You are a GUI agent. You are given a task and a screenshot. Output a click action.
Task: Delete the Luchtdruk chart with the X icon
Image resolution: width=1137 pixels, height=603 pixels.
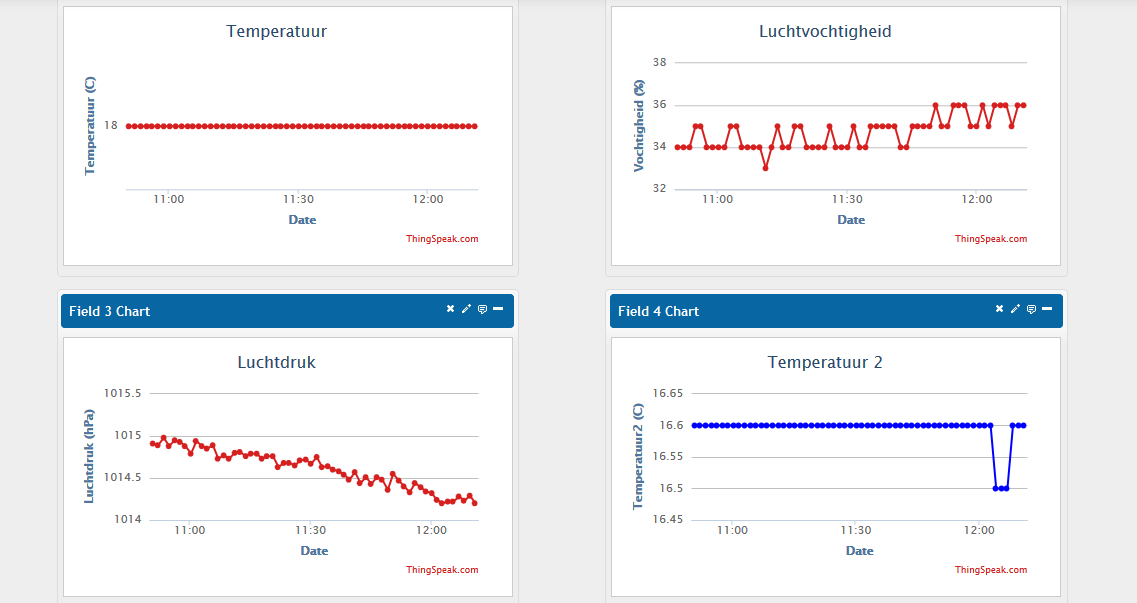(x=449, y=308)
